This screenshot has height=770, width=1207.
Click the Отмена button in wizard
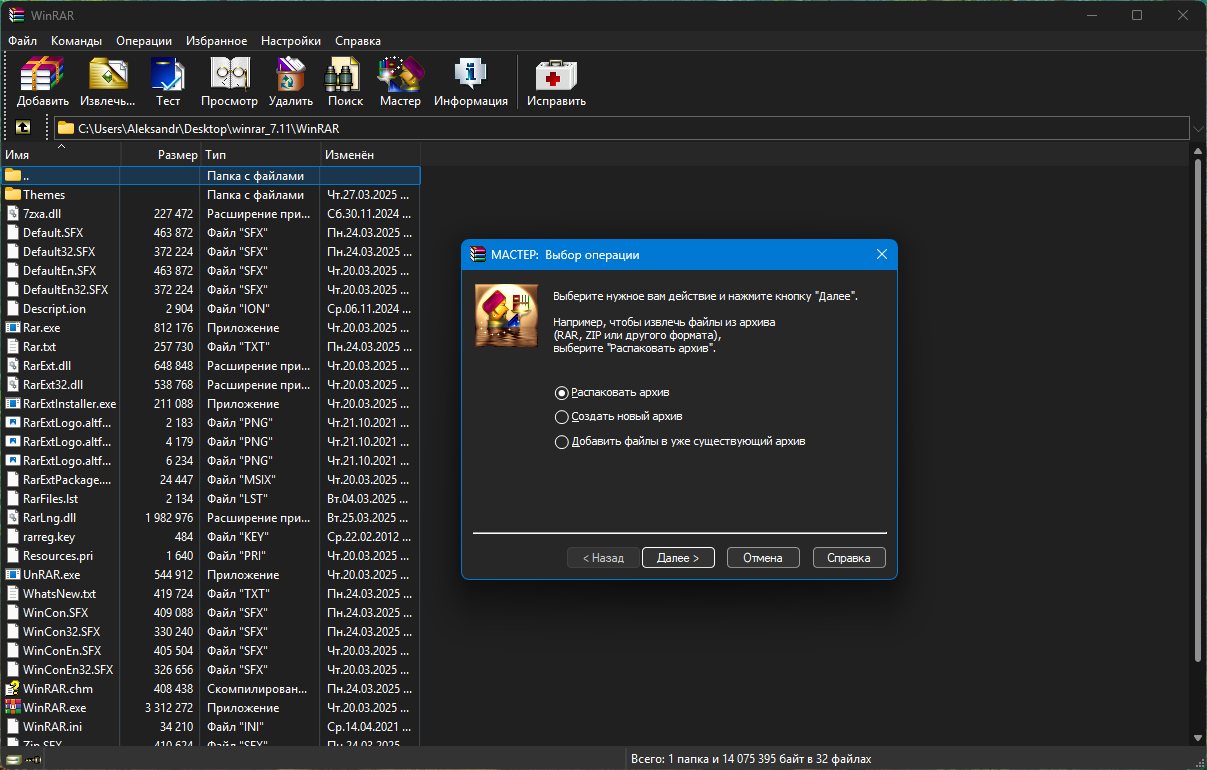pyautogui.click(x=763, y=558)
